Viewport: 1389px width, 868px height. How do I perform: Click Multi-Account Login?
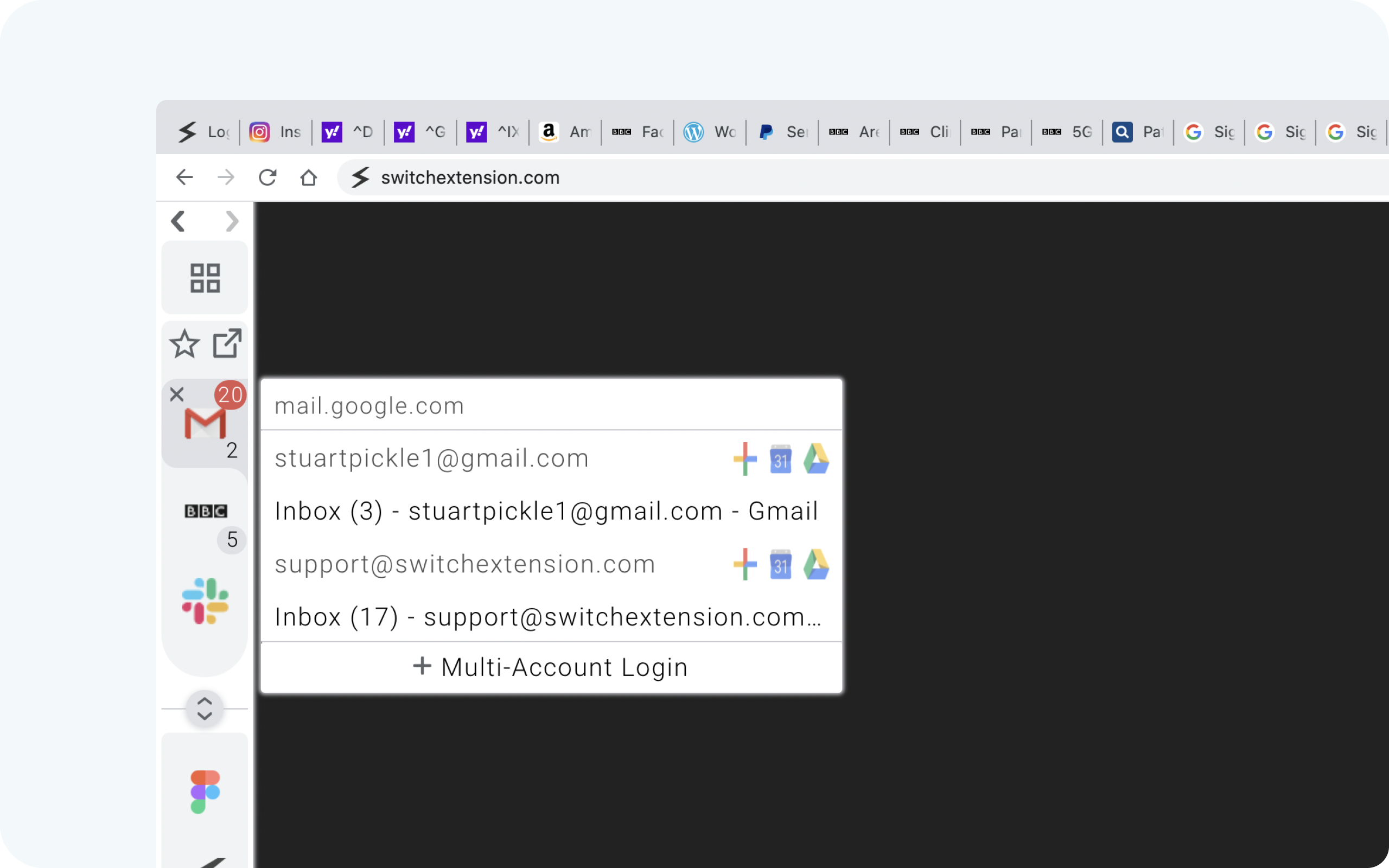(551, 667)
